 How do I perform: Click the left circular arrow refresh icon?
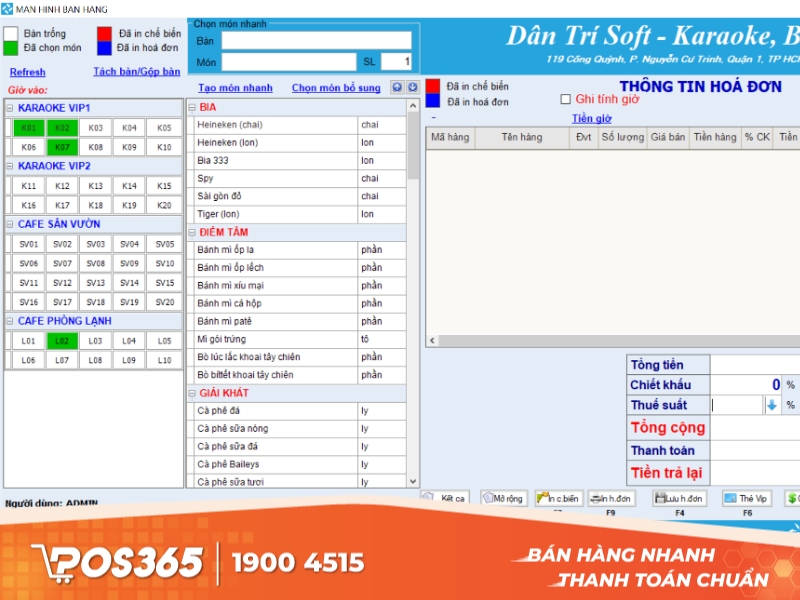click(399, 88)
